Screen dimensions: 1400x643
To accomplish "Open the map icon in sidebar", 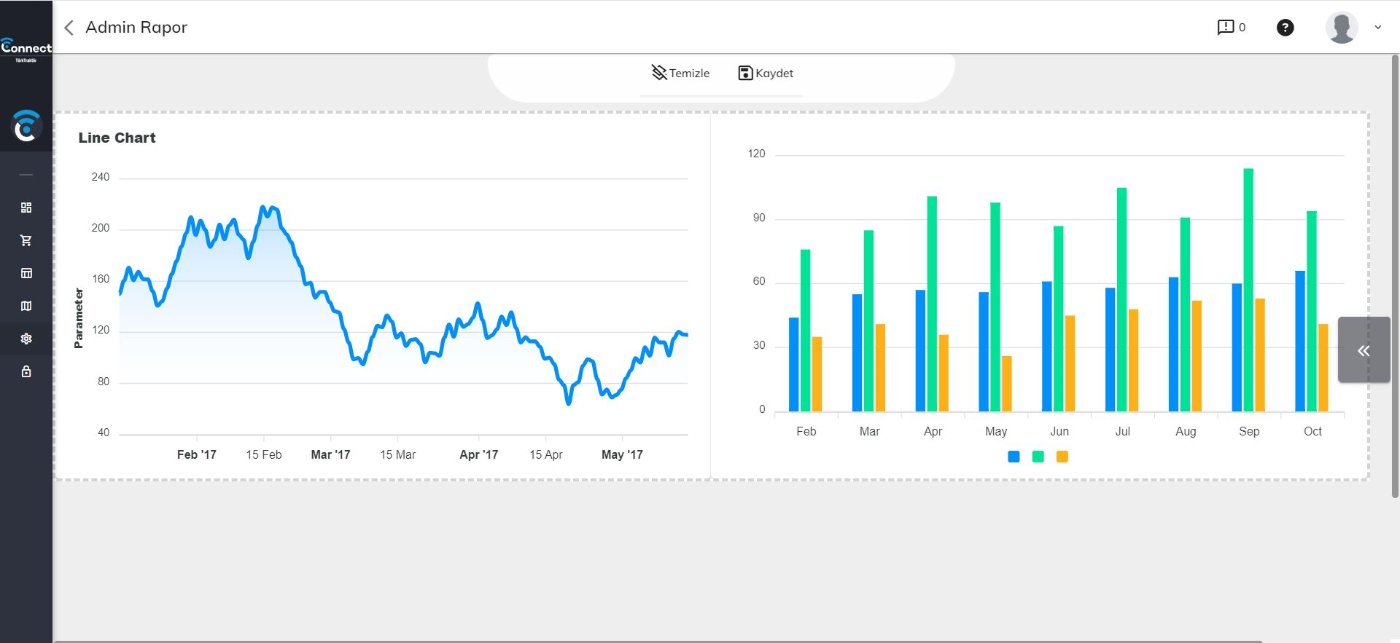I will click(26, 306).
